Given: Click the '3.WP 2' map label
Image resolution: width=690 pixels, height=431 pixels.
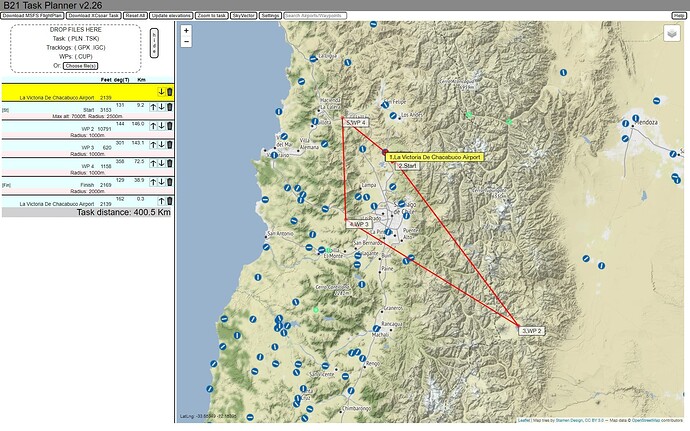Looking at the screenshot, I should click(532, 331).
